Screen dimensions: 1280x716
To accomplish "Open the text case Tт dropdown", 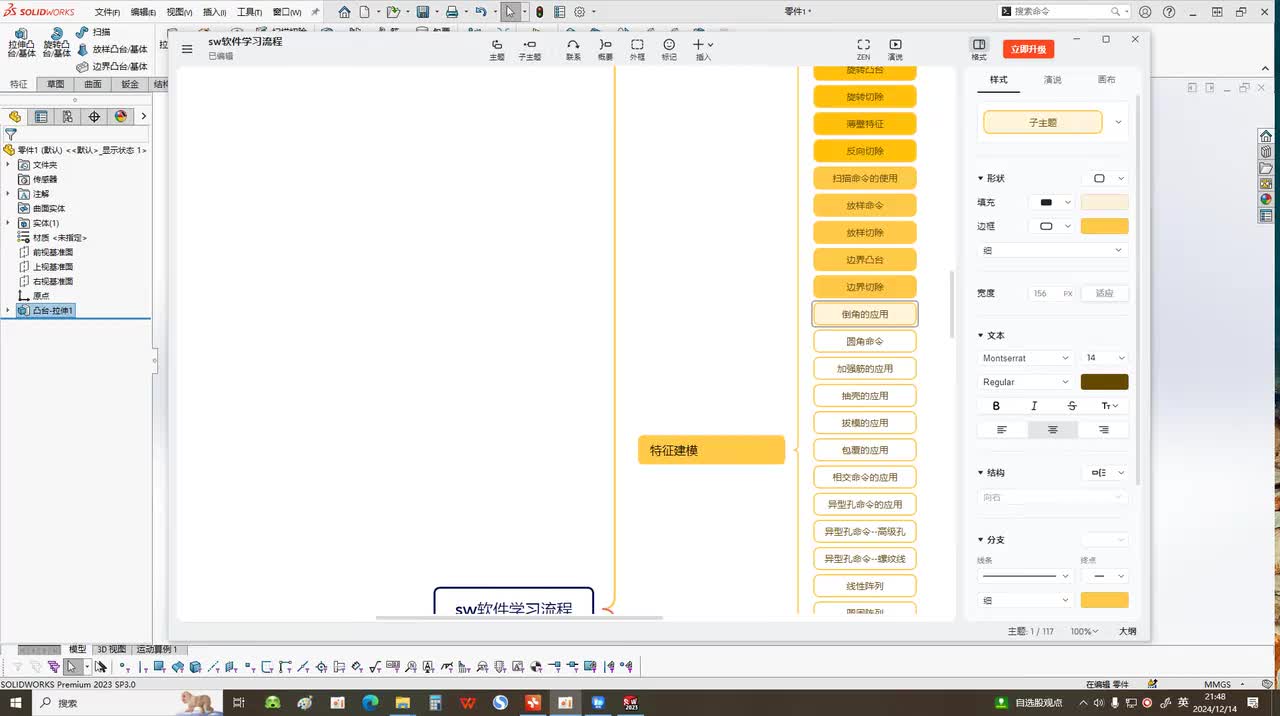I will (1109, 406).
